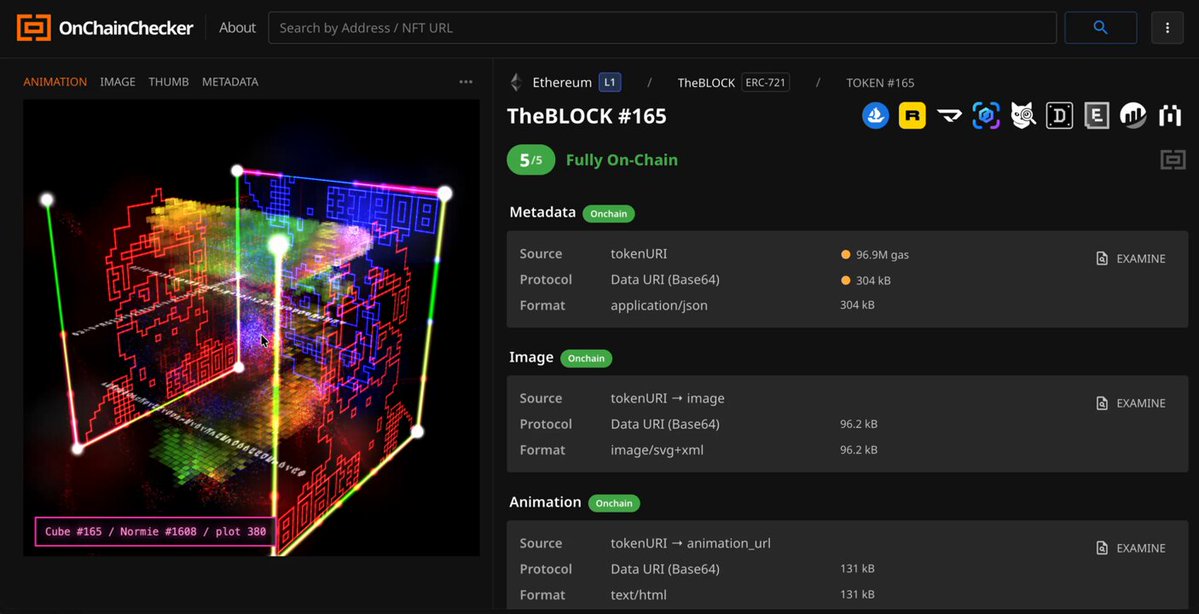Click the green 5/5 score badge
Screen dimensions: 1199x614
click(531, 160)
